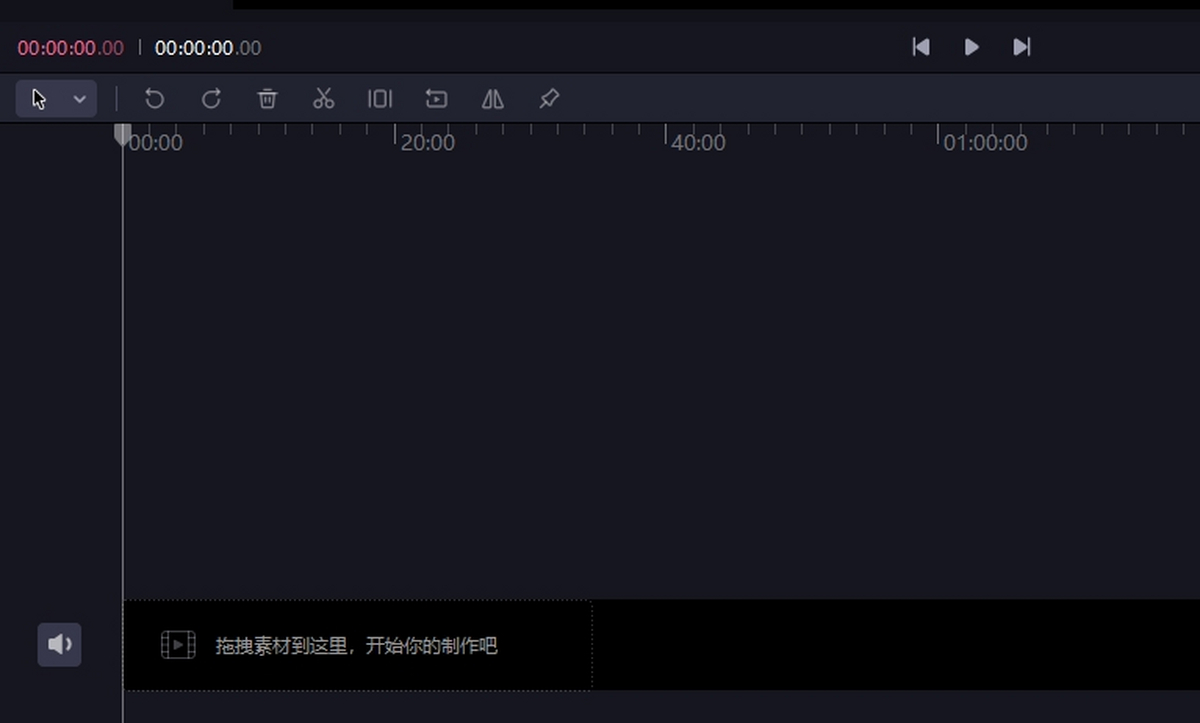Click the 01:00:00 mark on ruler
1200x723 pixels.
pyautogui.click(x=985, y=143)
